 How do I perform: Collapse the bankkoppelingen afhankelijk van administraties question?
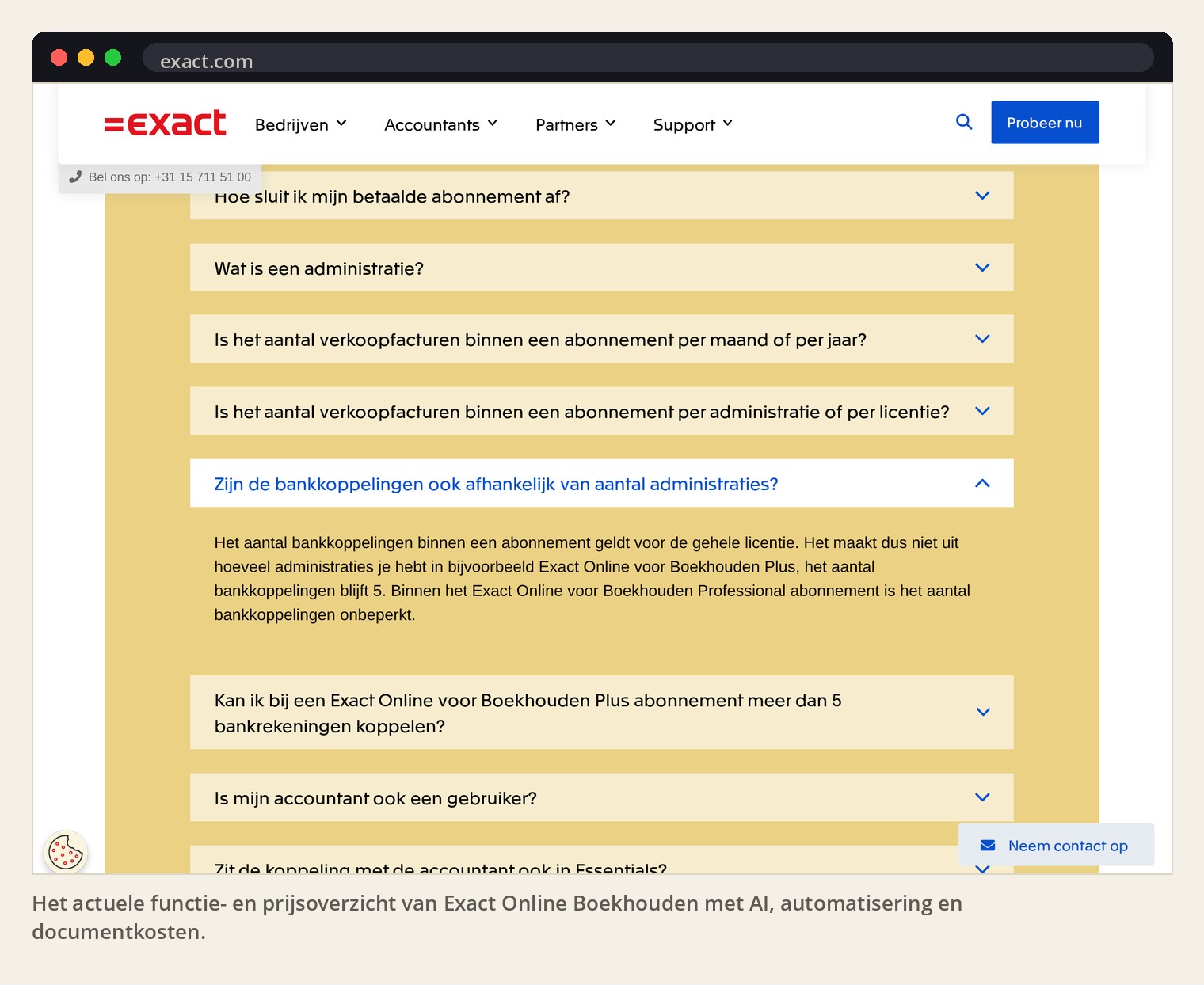(602, 483)
